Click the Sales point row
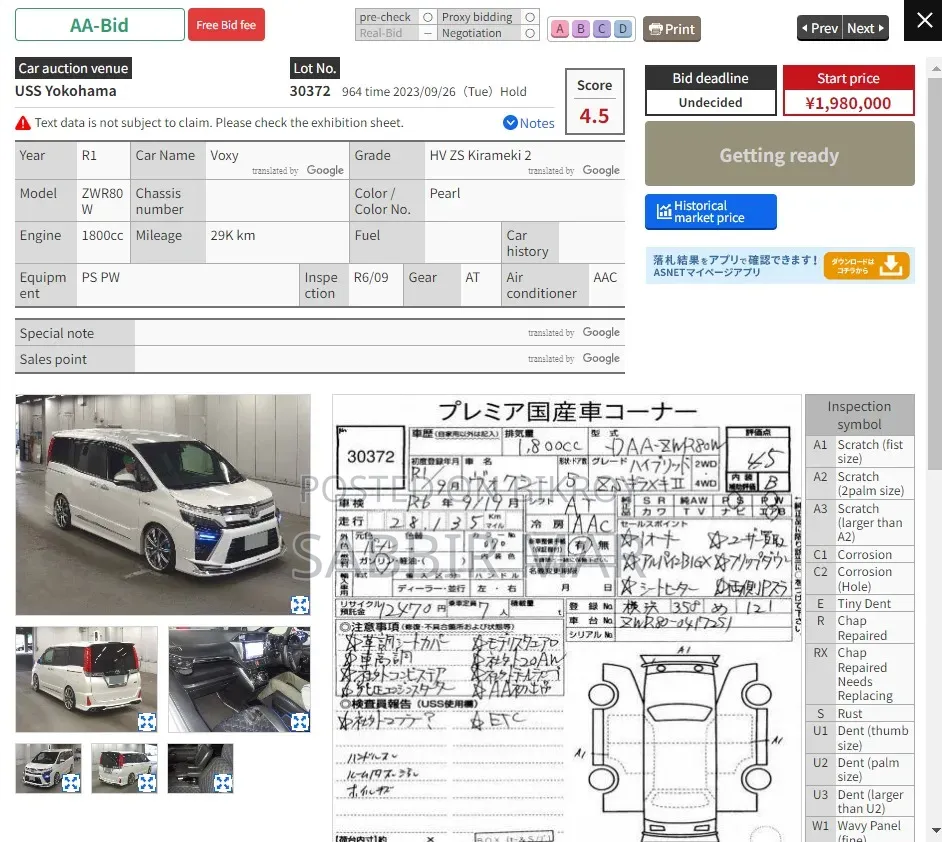The height and width of the screenshot is (842, 942). tap(320, 359)
